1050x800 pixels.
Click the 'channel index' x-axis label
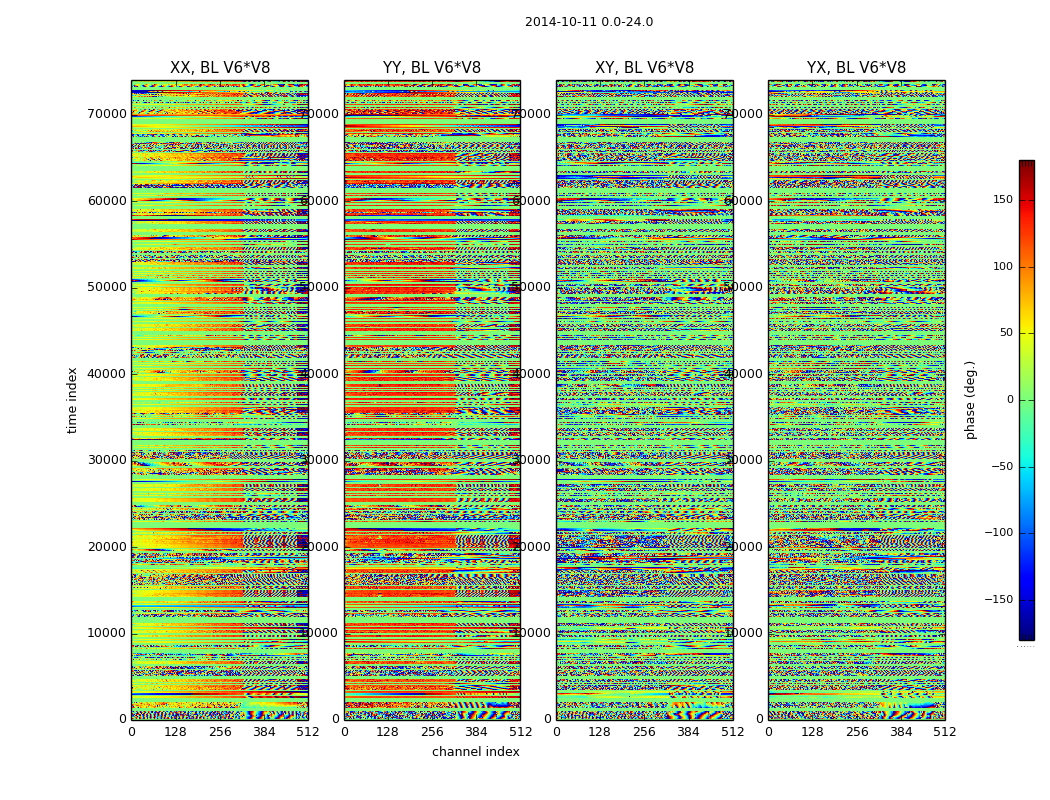point(475,752)
